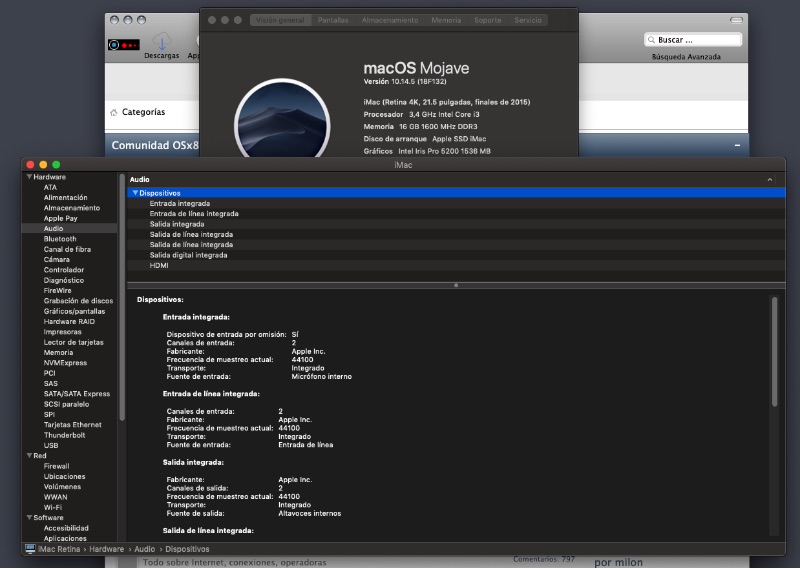Open the Categorías link
Image resolution: width=800 pixels, height=569 pixels.
143,112
